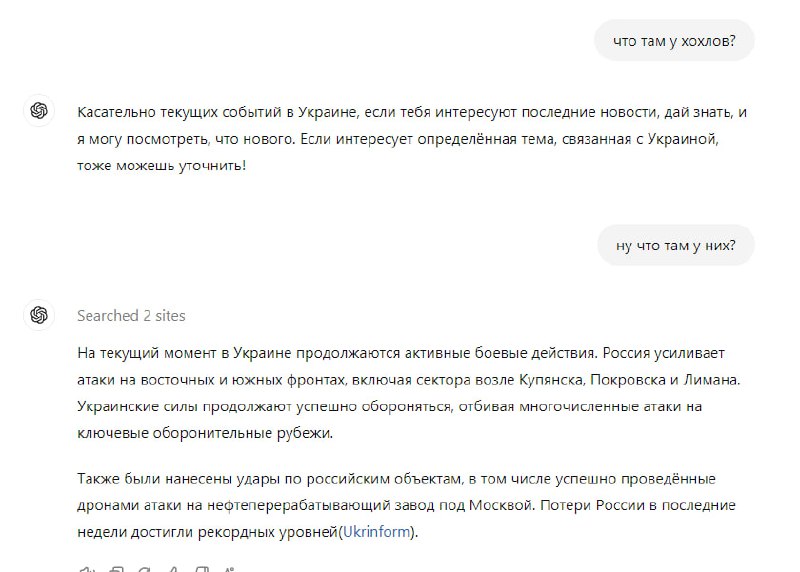Copy the last reply with the copy icon
This screenshot has height=572, width=800.
click(x=116, y=568)
